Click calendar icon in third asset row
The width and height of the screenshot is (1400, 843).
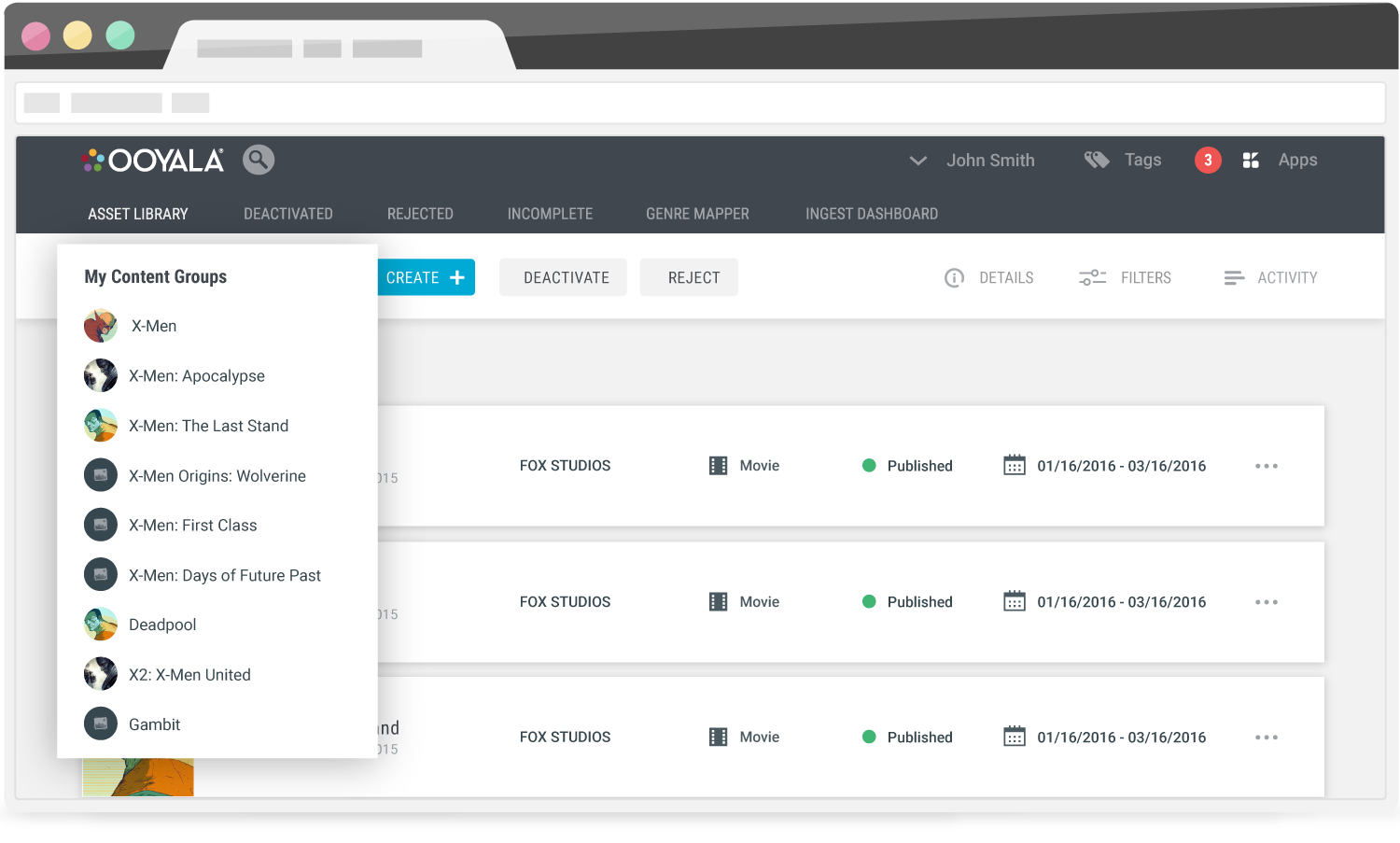(x=1015, y=737)
